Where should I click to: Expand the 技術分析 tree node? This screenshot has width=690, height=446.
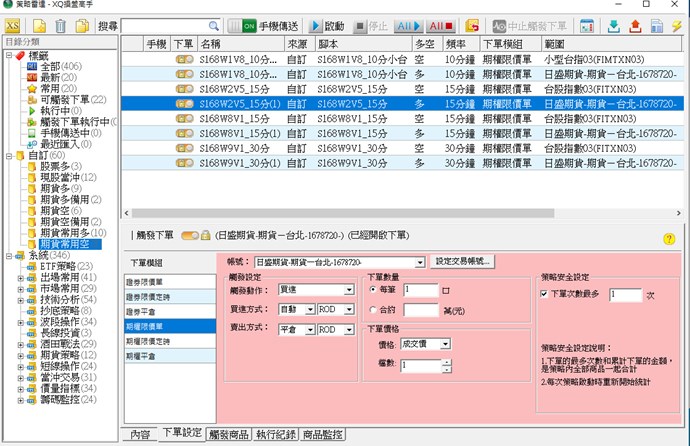click(x=21, y=298)
